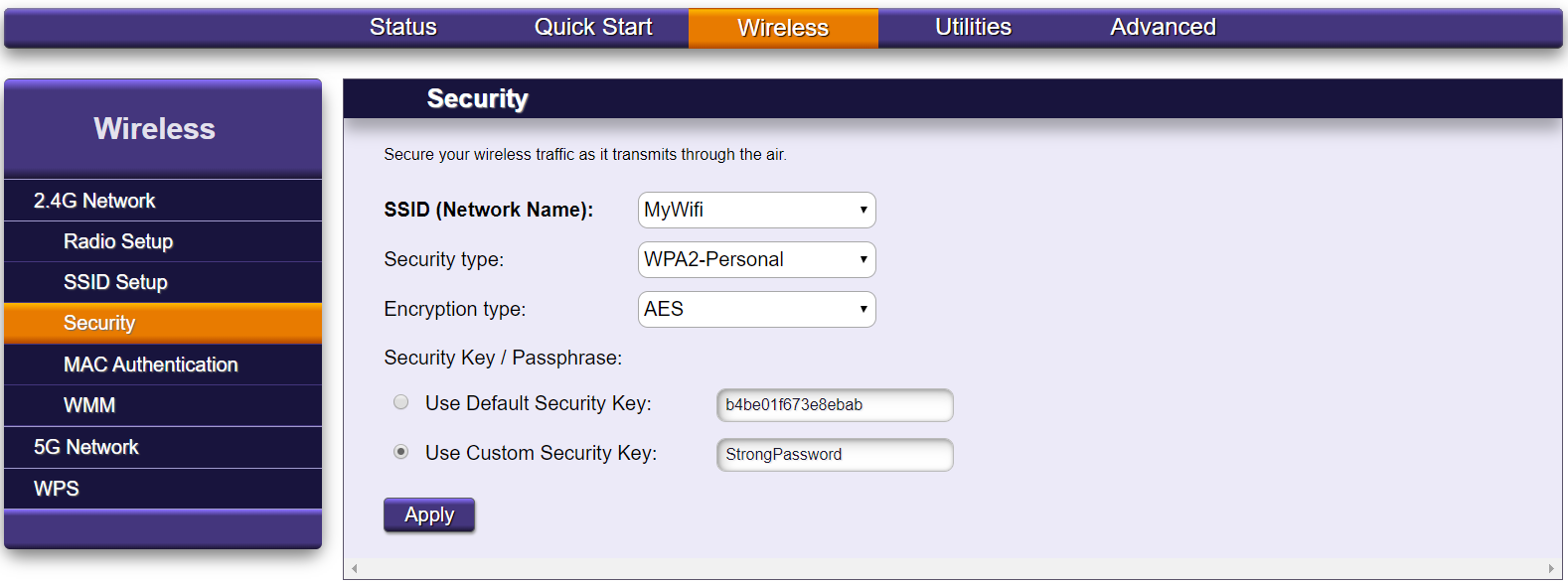This screenshot has width=1568, height=584.
Task: Open the Advanced tab
Action: tap(1163, 28)
